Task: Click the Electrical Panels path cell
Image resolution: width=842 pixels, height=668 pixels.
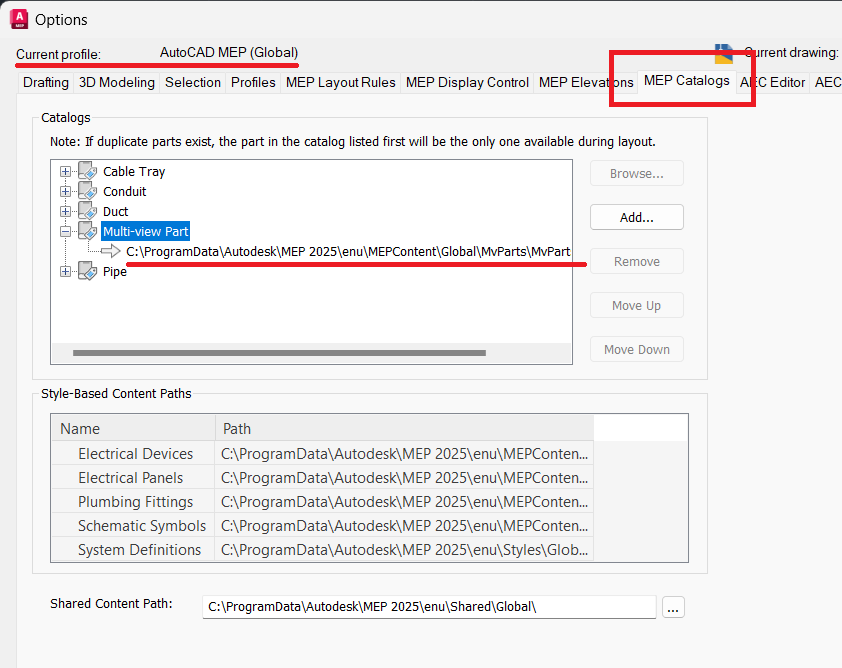Action: [404, 478]
